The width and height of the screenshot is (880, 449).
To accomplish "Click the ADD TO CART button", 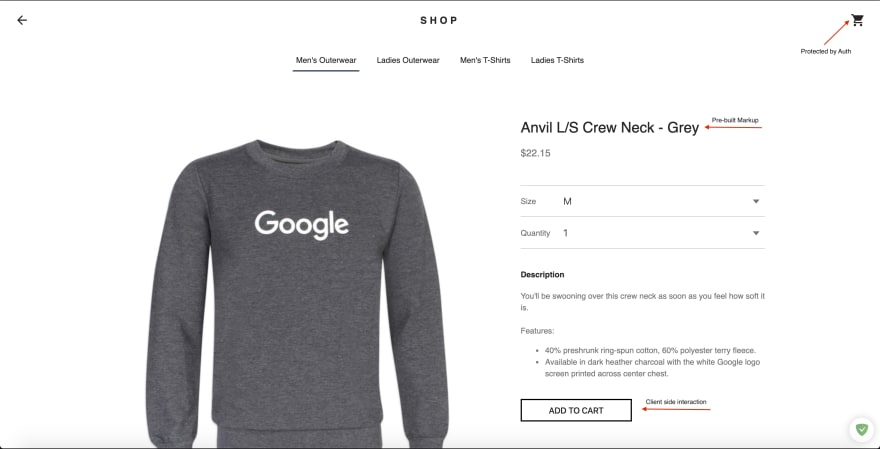I will 576,410.
